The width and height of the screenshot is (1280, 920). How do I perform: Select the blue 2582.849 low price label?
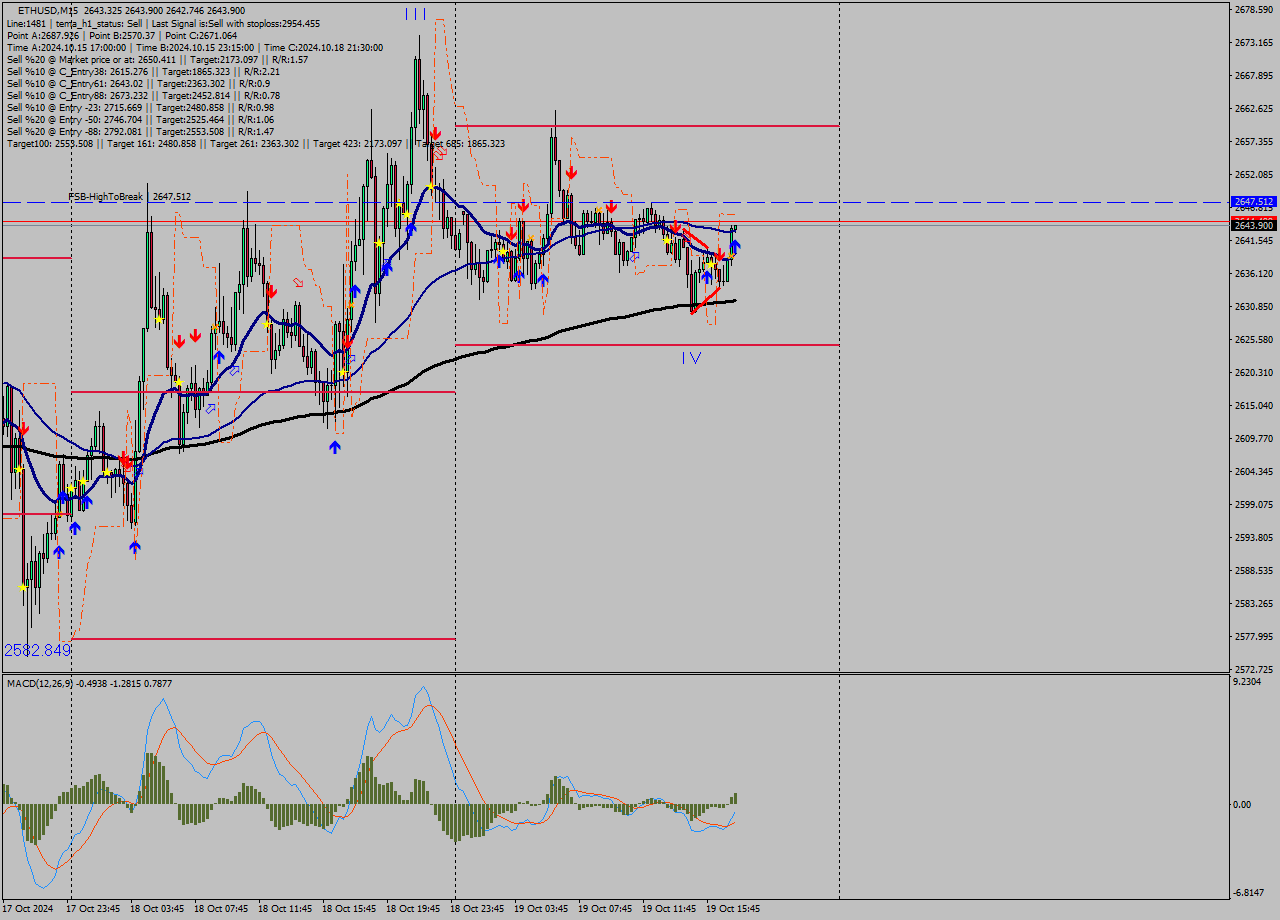37,650
